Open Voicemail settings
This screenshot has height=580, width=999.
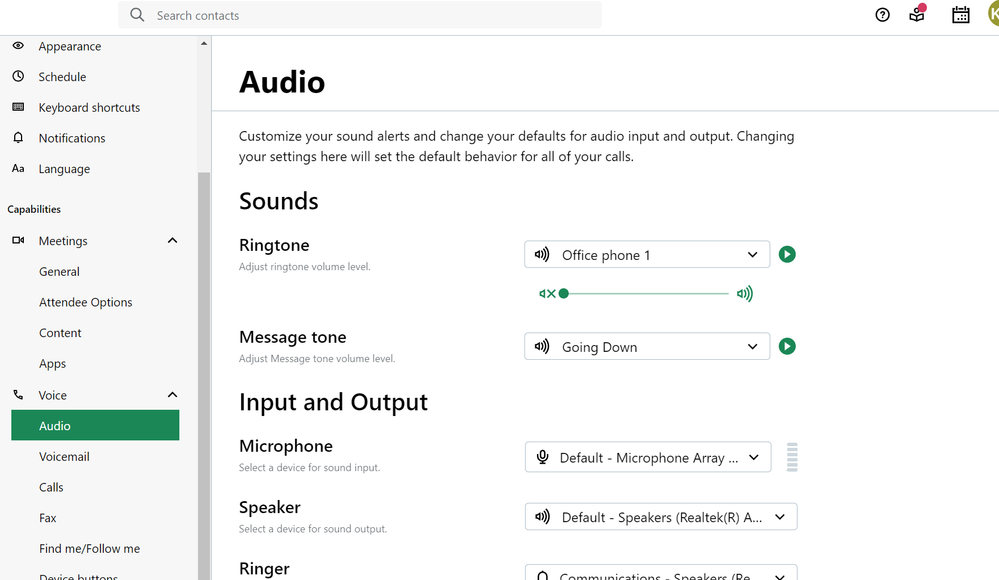[x=64, y=457]
